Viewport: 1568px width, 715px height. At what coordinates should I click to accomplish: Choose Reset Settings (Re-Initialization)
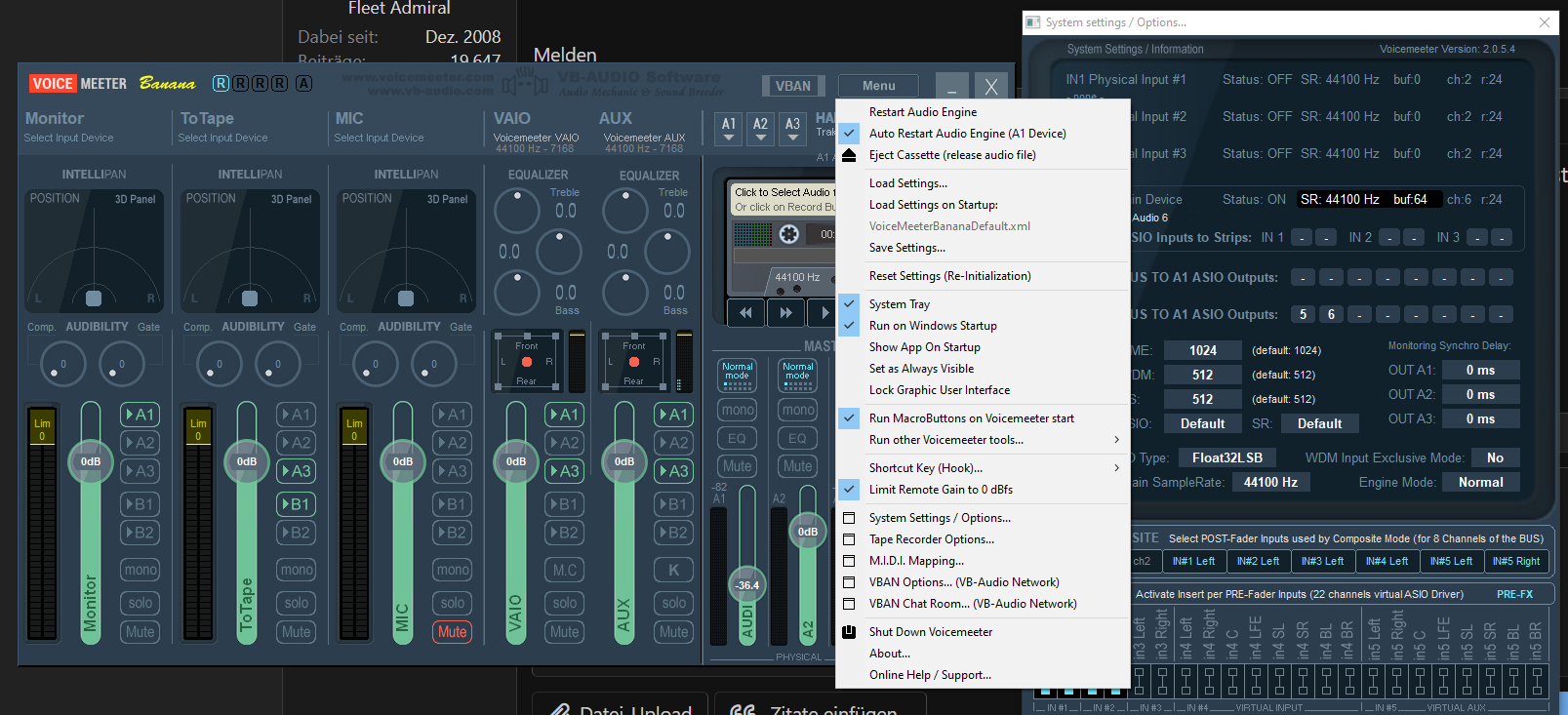coord(983,276)
